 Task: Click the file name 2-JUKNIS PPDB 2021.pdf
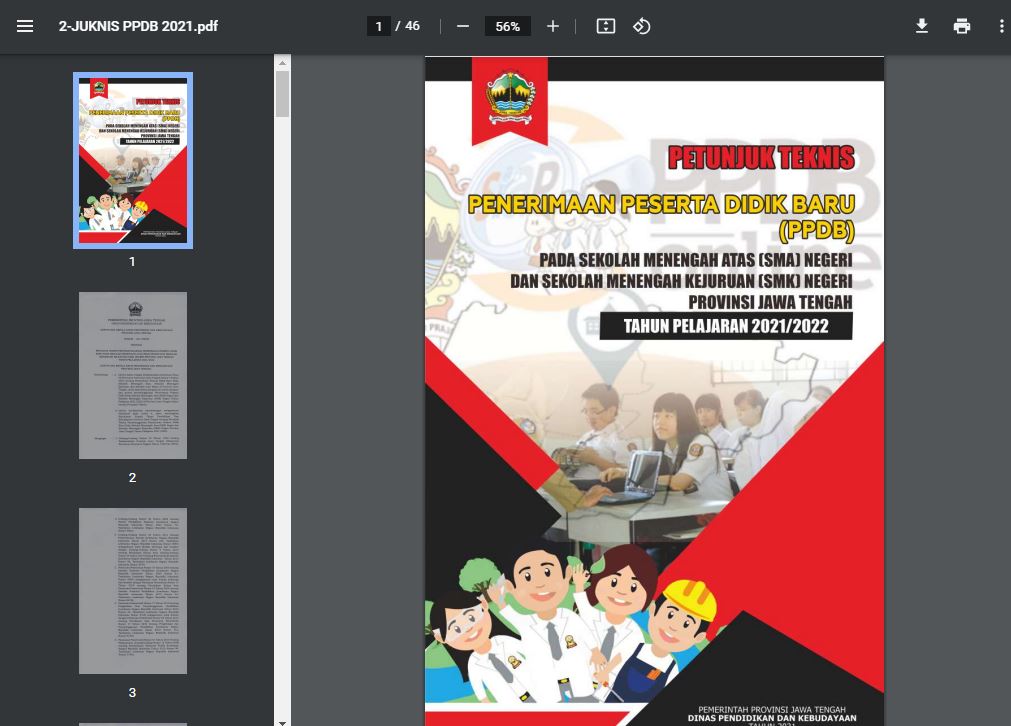pos(138,26)
